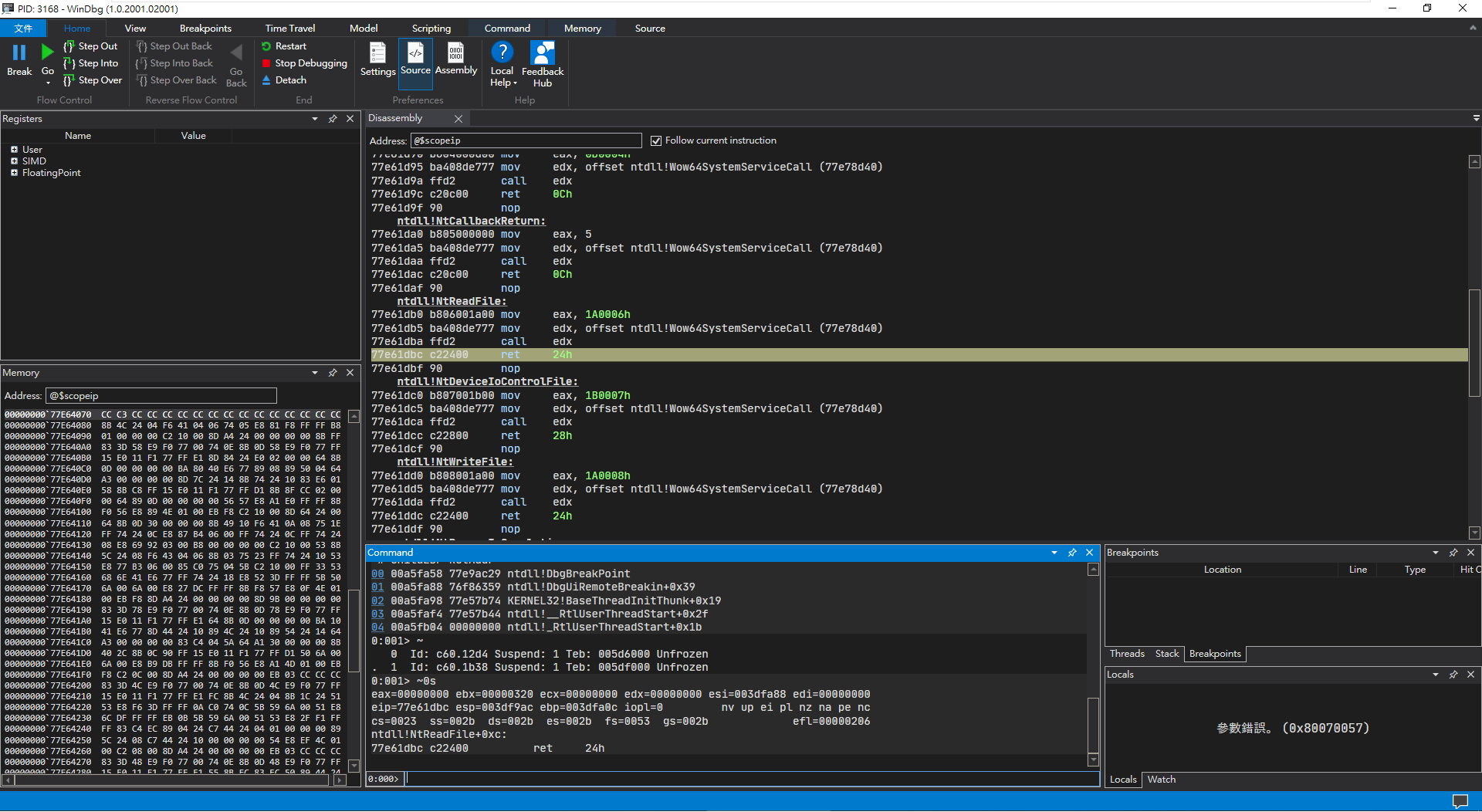Screen dimensions: 1482x812
Task: Click stack frame link 00
Action: [x=377, y=573]
